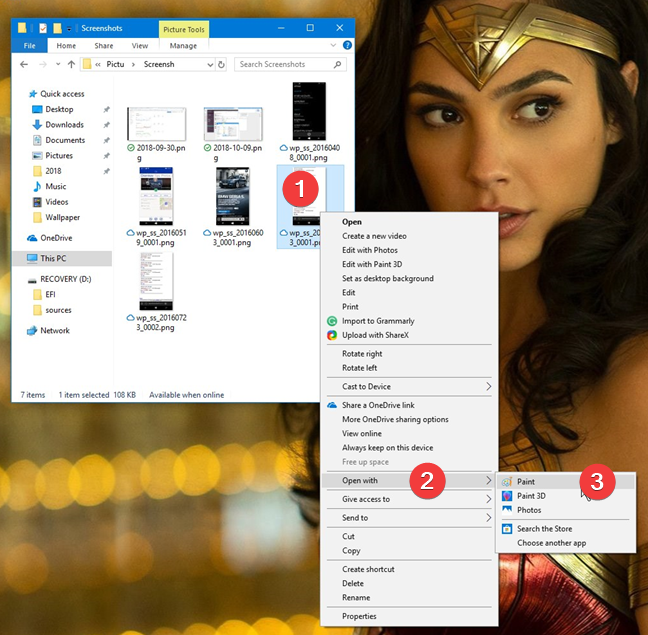Click the Photos app icon in submenu
Viewport: 648px width, 635px height.
pos(507,510)
